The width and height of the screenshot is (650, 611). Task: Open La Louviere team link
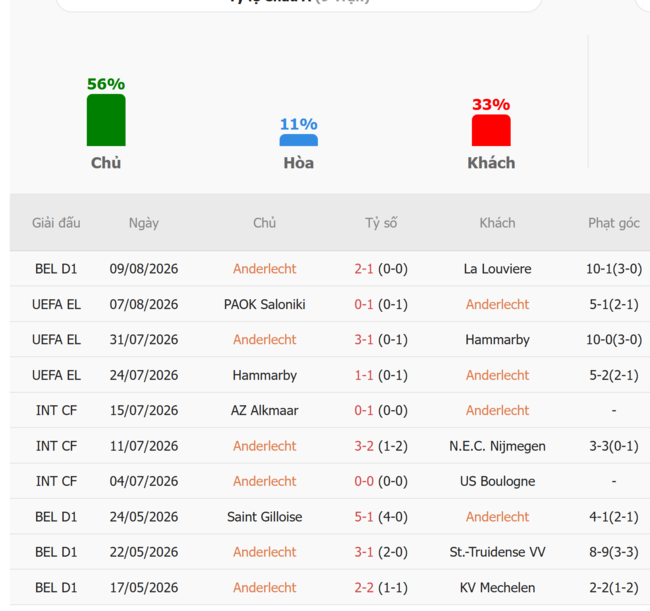497,269
